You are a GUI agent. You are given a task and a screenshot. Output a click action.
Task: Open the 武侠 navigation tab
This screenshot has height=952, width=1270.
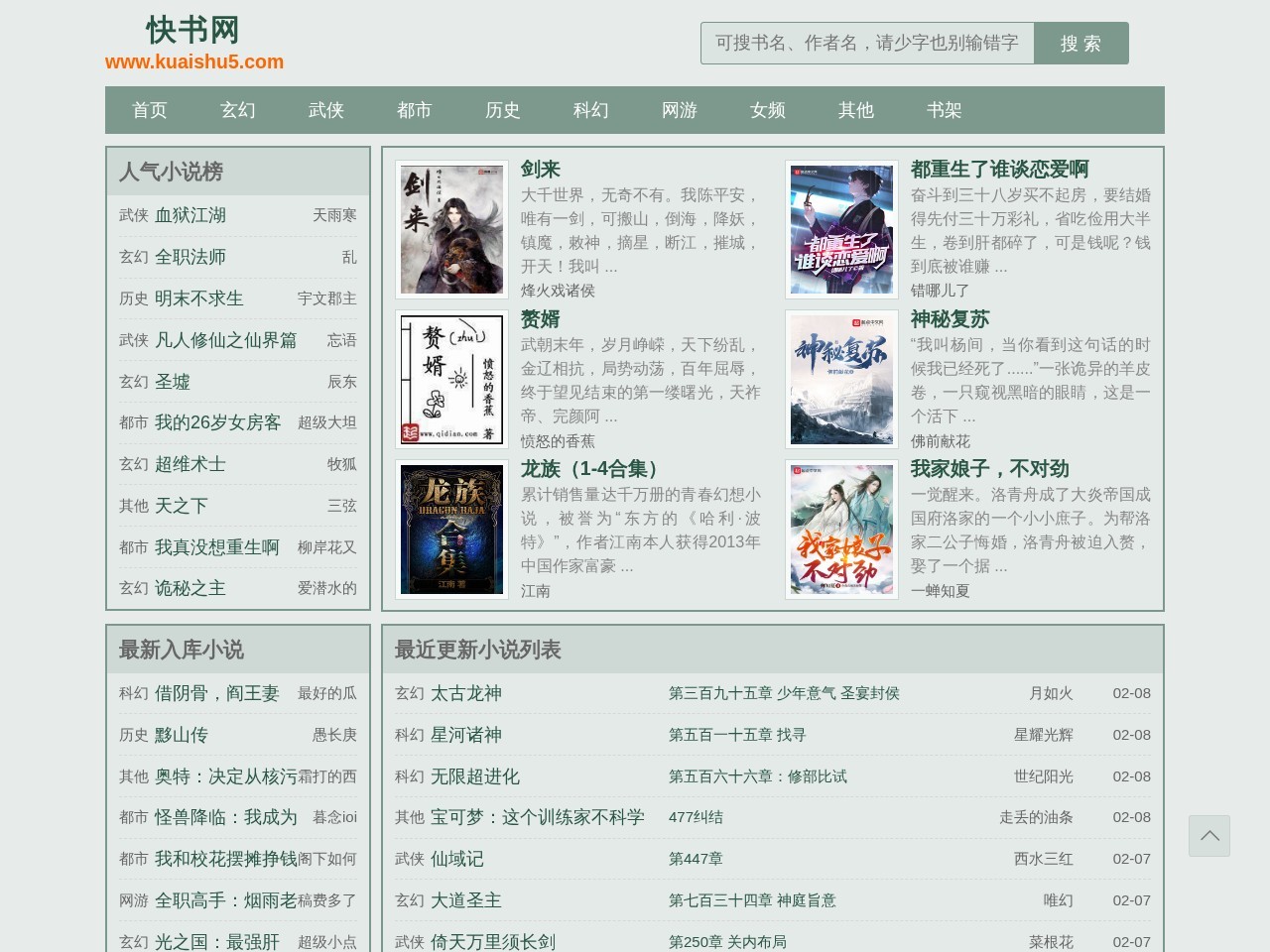click(x=326, y=110)
